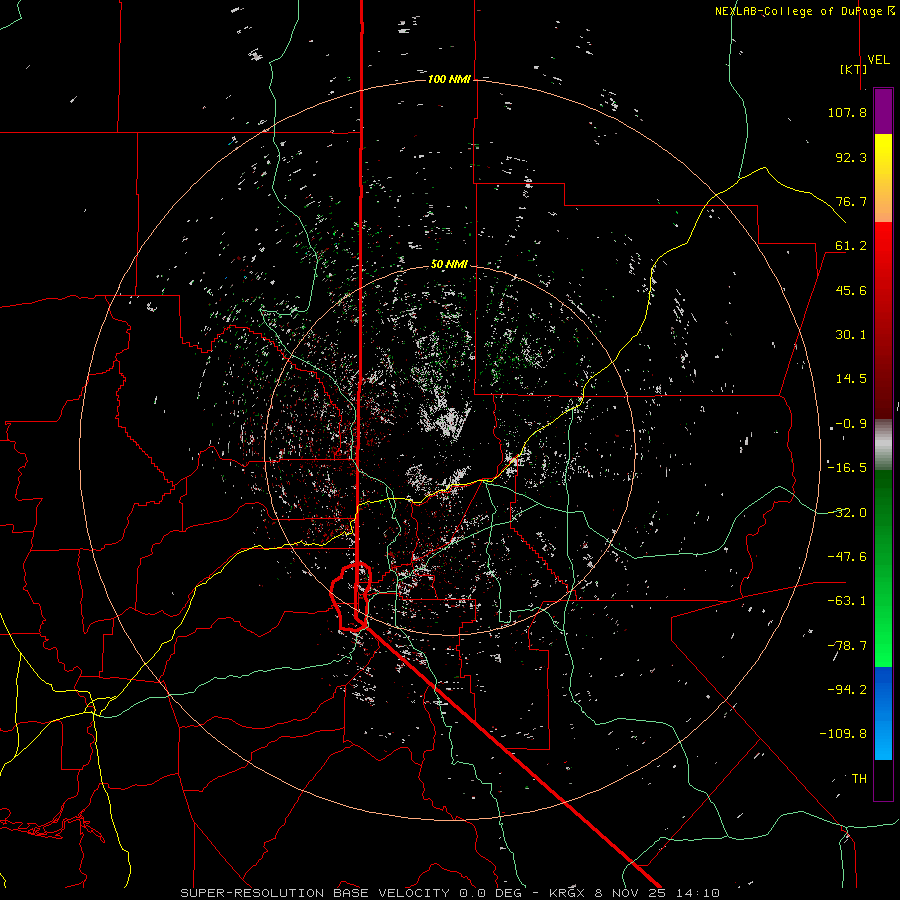Screen dimensions: 900x900
Task: Select the -94.2 velocity scale value
Action: [x=847, y=689]
